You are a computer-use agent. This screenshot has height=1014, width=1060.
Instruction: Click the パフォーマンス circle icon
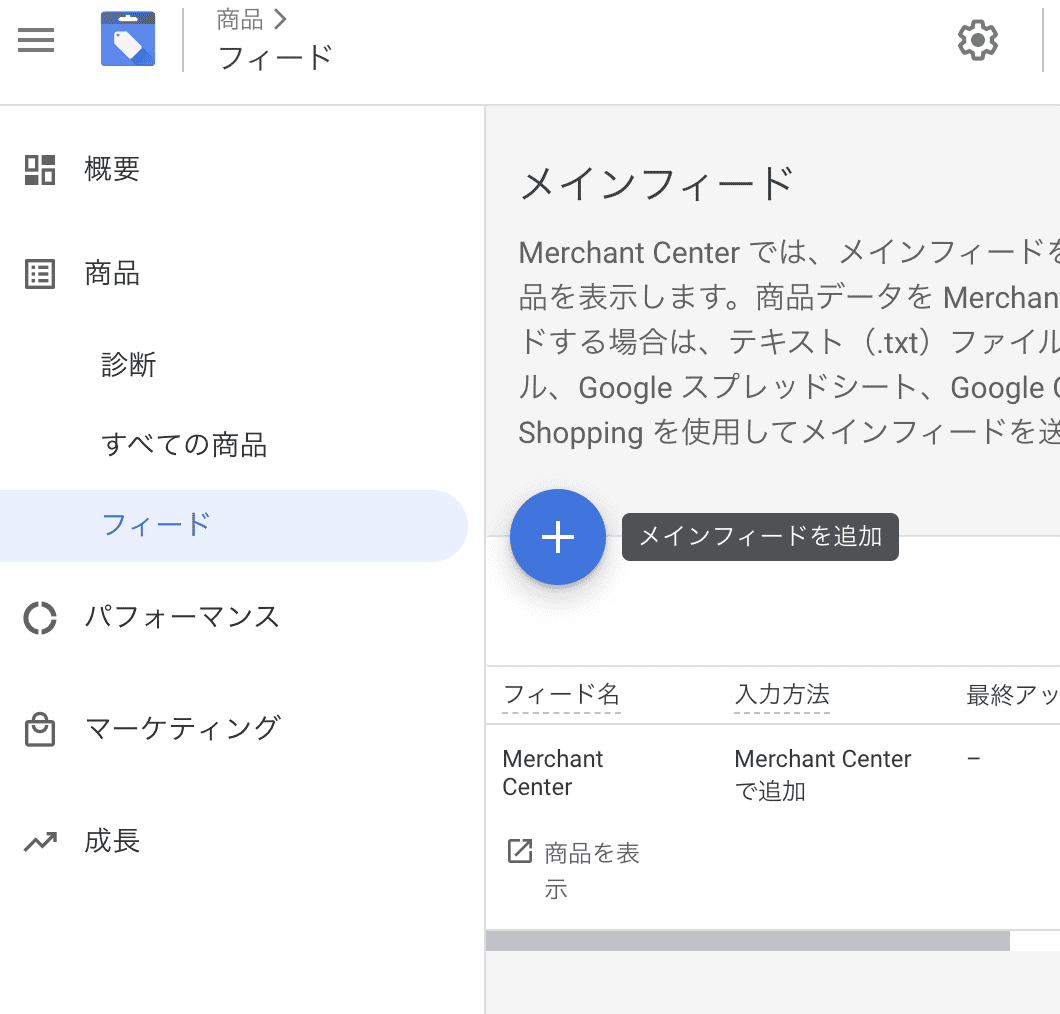[40, 618]
